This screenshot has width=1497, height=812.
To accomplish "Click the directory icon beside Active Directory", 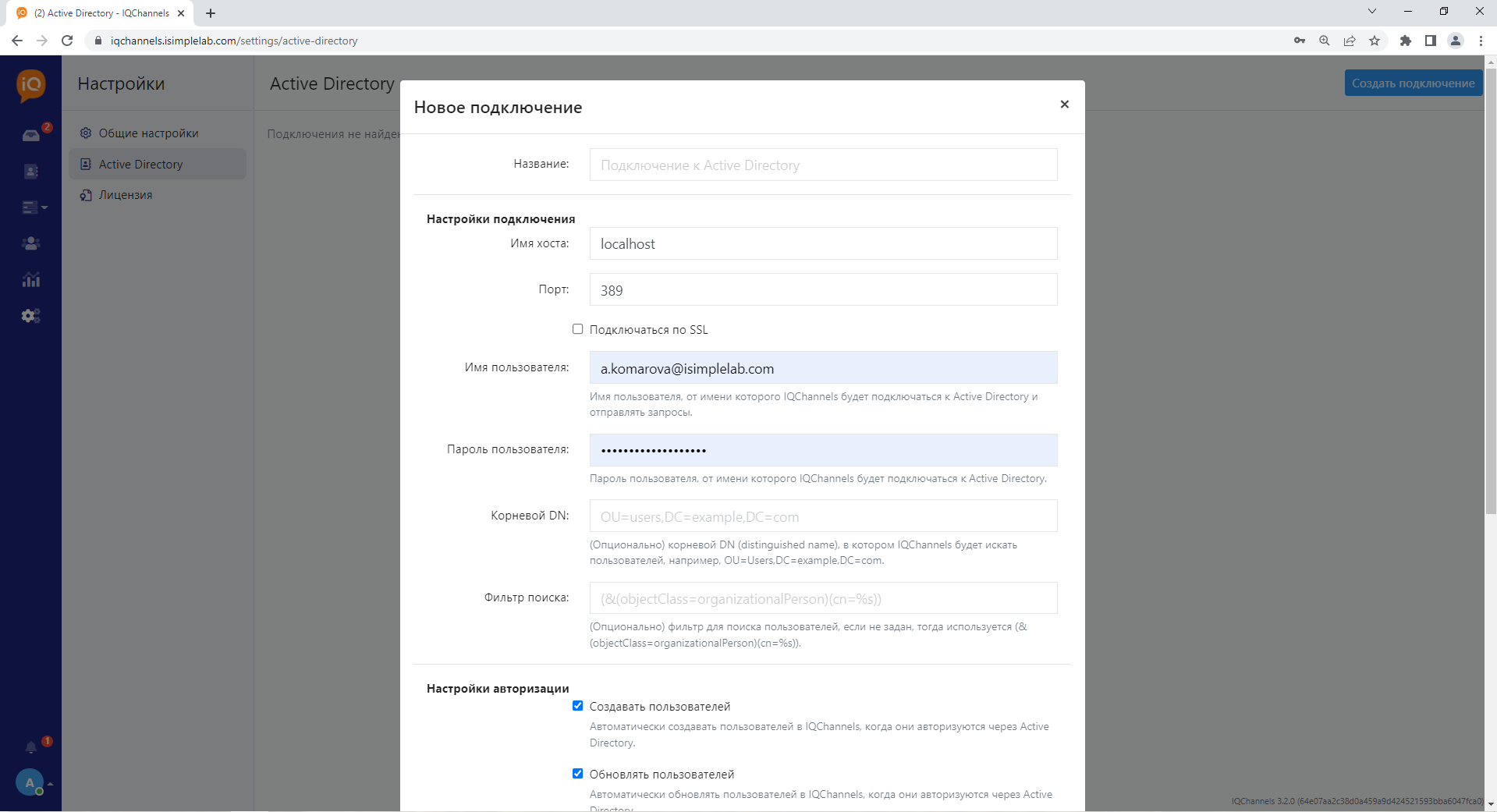I will coord(86,165).
